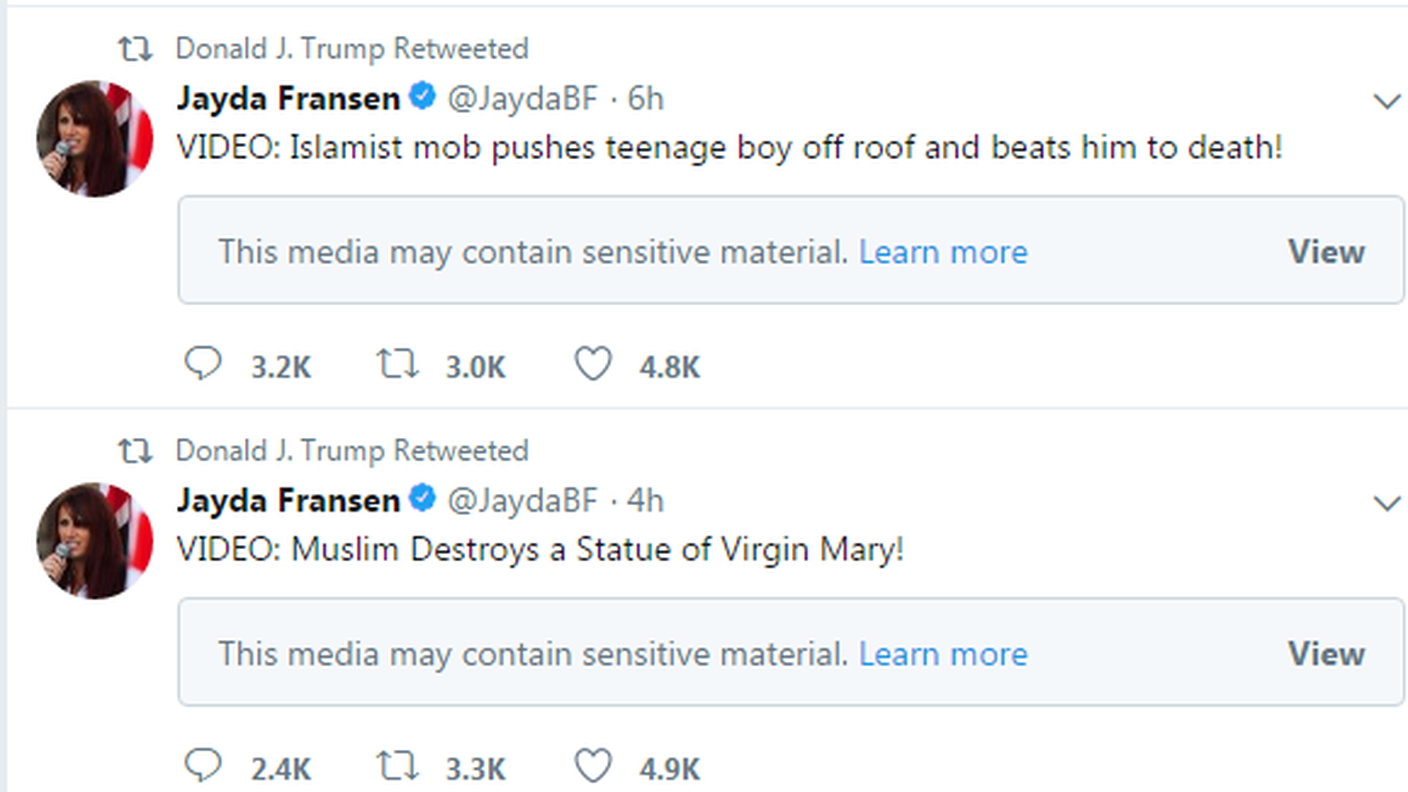The width and height of the screenshot is (1408, 792).
Task: Open Jayda Fransen's avatar on first tweet
Action: coord(94,139)
